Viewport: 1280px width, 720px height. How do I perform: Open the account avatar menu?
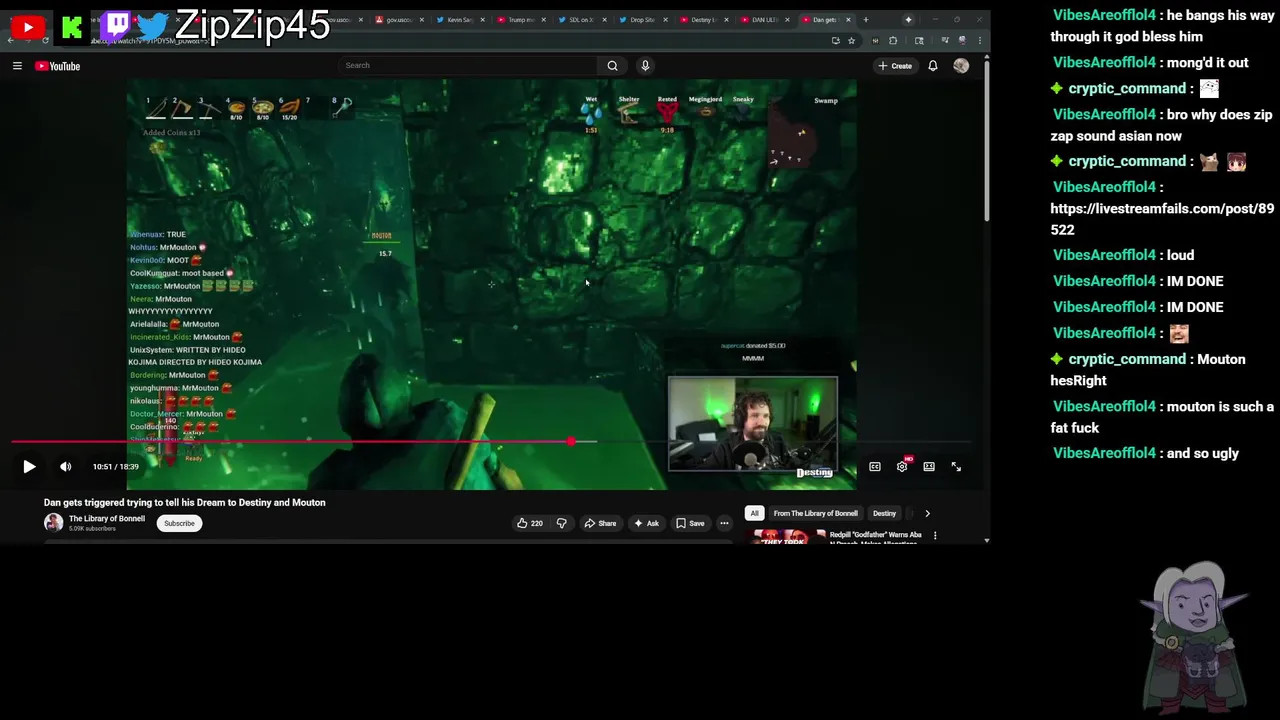pos(961,66)
